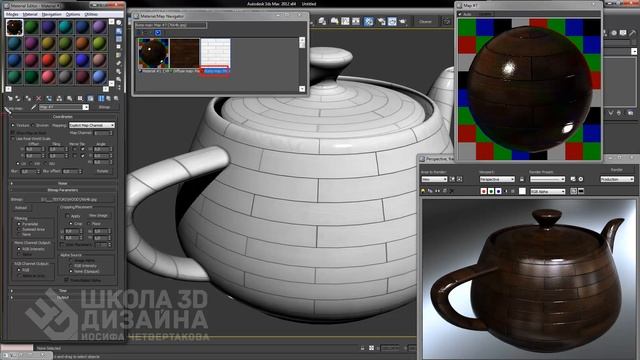
Task: Open Viewport dropdown showing Perspective
Action: pos(497,179)
